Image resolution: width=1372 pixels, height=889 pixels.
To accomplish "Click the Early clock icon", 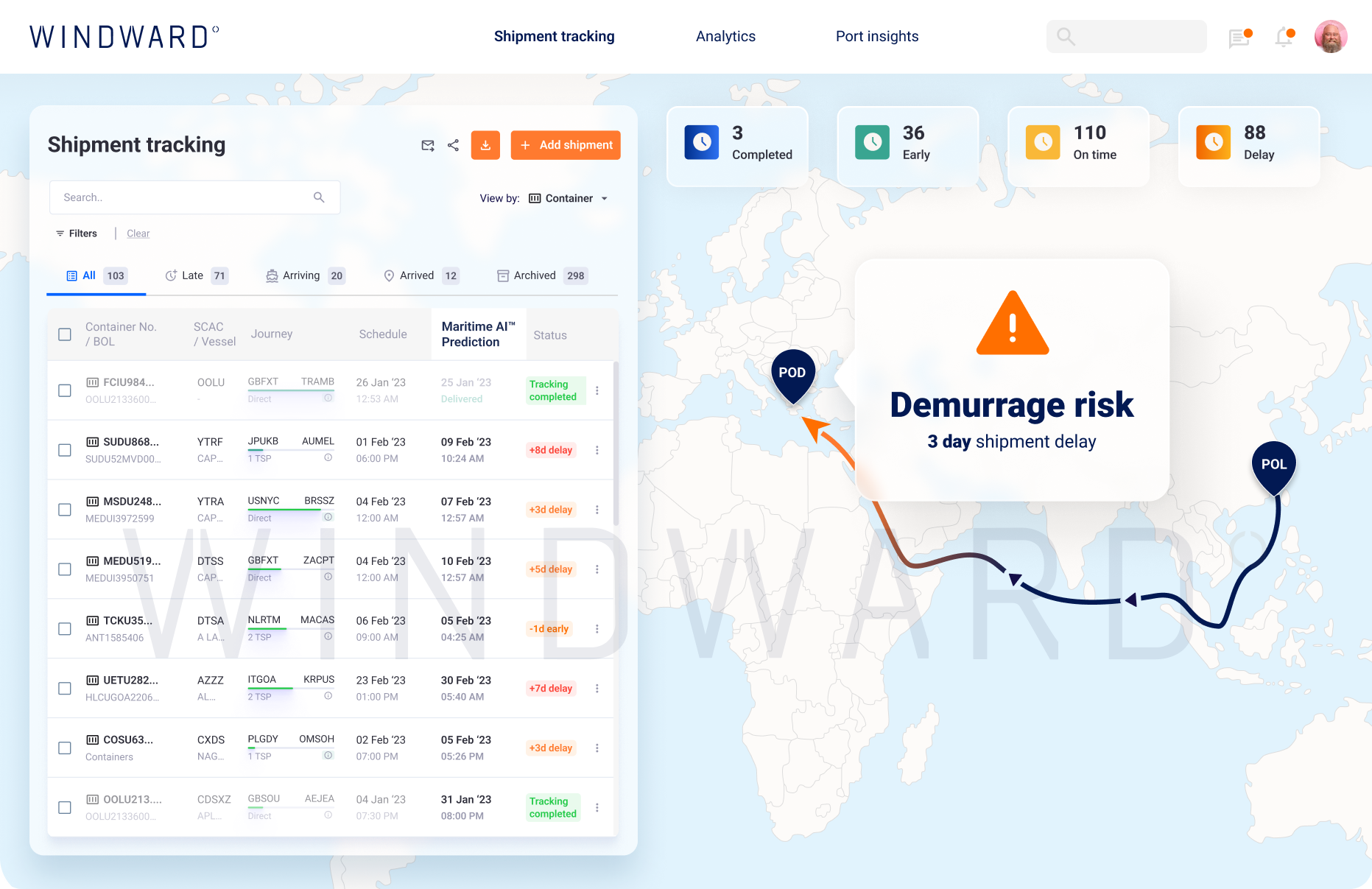I will coord(873,142).
